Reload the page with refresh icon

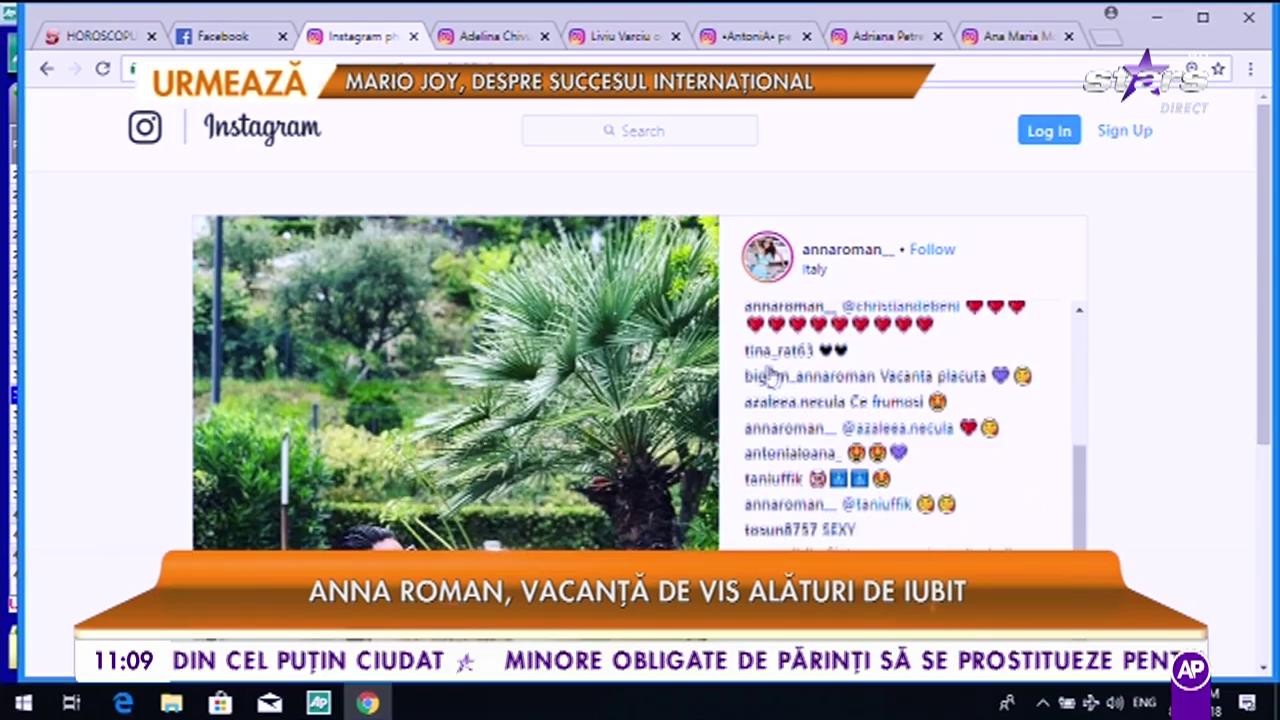[102, 68]
